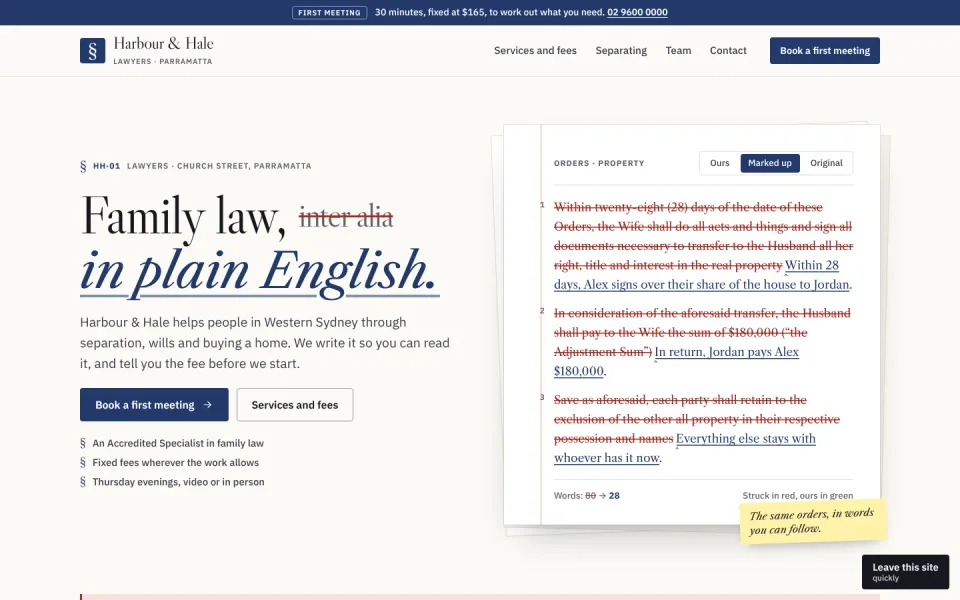
Task: Open Services and fees in the navigation
Action: click(535, 51)
